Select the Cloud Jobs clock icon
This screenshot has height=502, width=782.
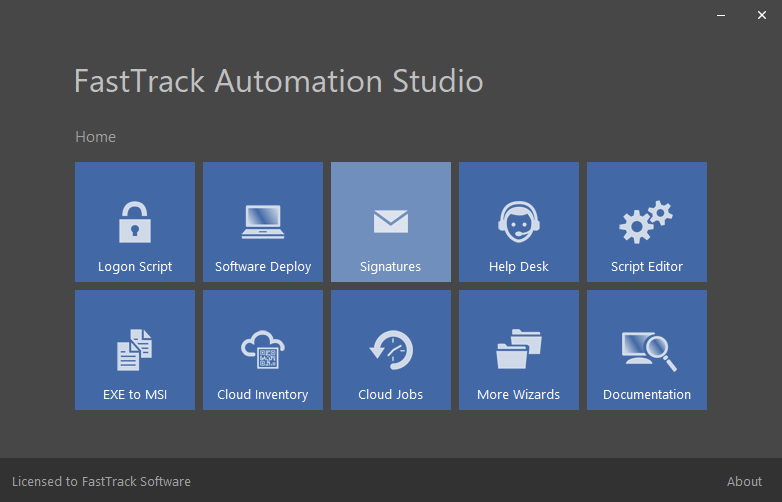coord(390,349)
